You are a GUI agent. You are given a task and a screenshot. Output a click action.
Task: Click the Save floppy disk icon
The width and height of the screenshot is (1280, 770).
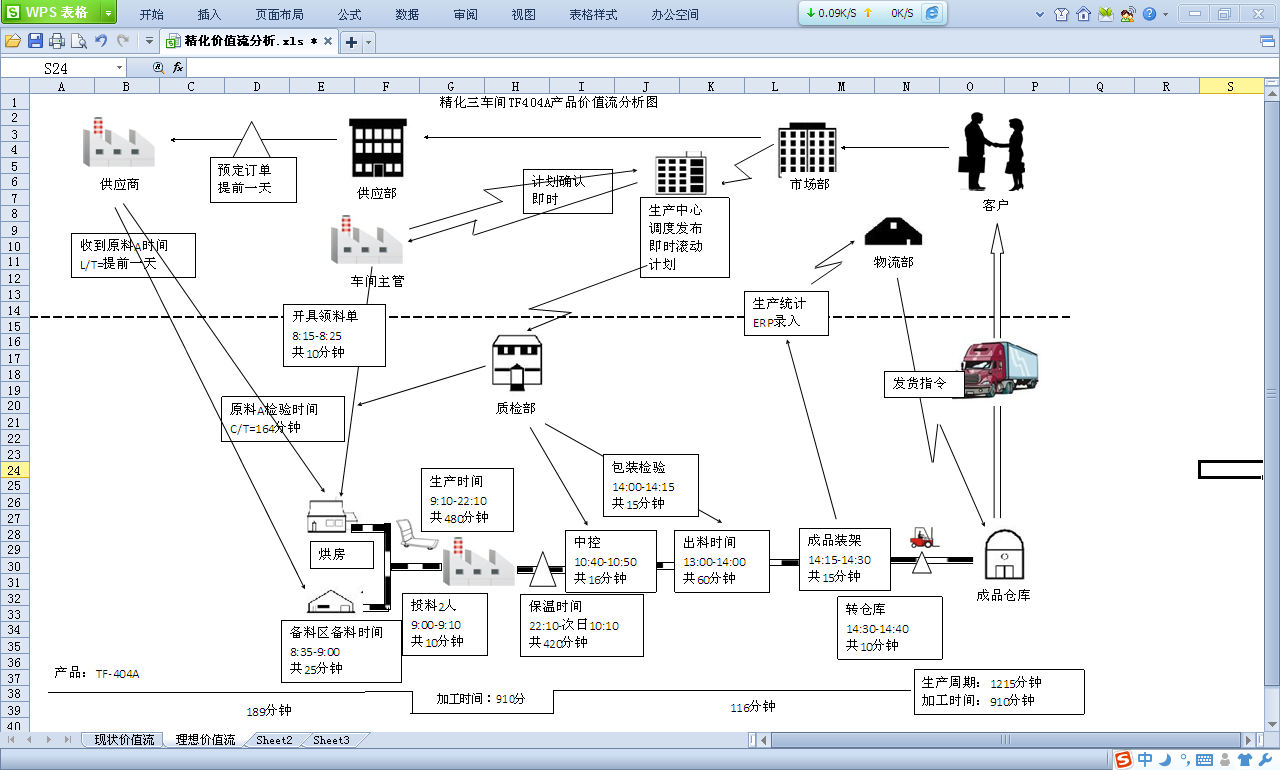[x=35, y=41]
